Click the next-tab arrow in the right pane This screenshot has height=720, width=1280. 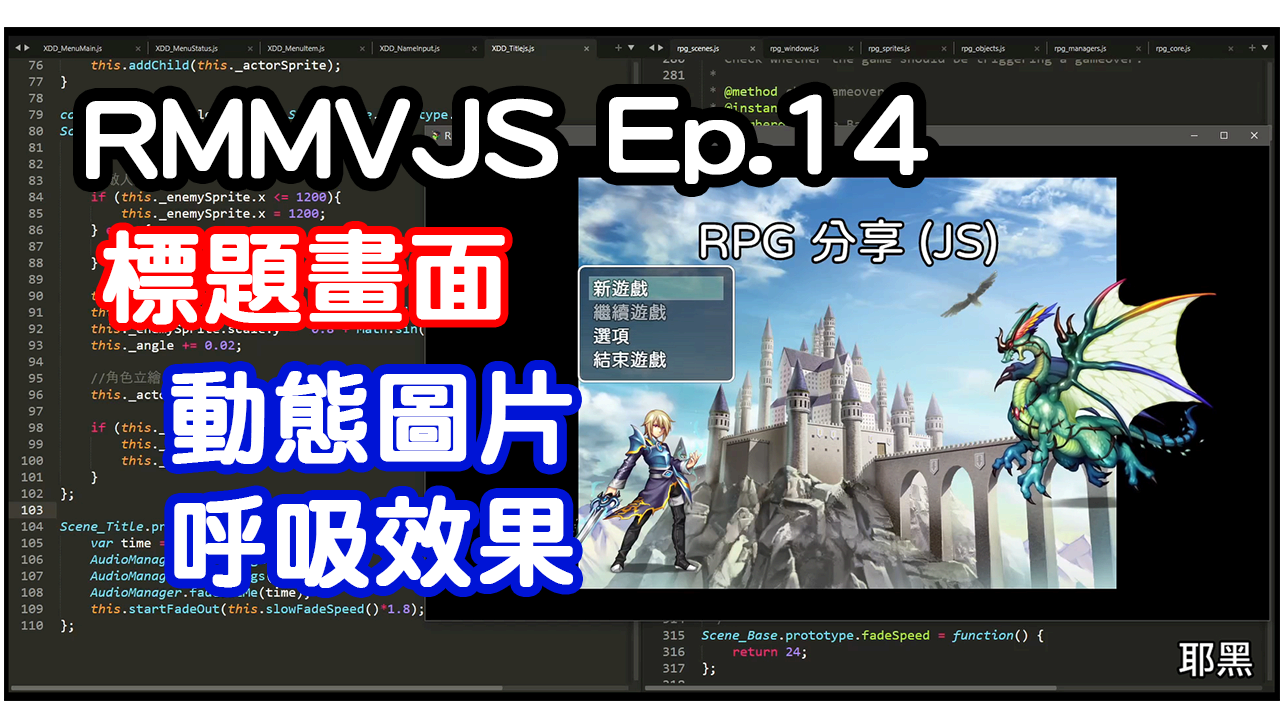click(660, 47)
